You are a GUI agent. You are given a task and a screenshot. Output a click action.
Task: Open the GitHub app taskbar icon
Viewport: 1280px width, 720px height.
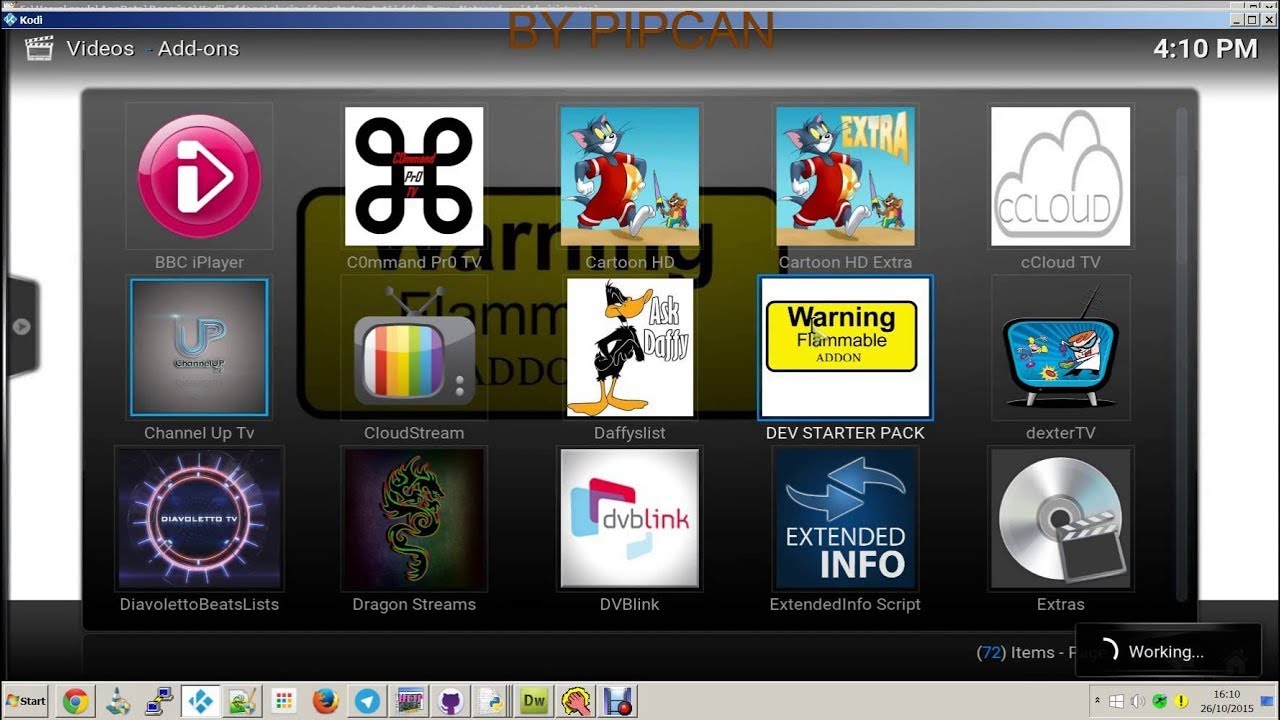pos(451,701)
